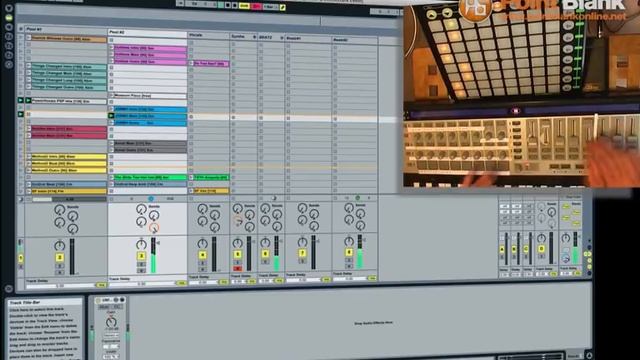Open File Browser 3 in sidebar
This screenshot has width=640, height=360.
9,55
